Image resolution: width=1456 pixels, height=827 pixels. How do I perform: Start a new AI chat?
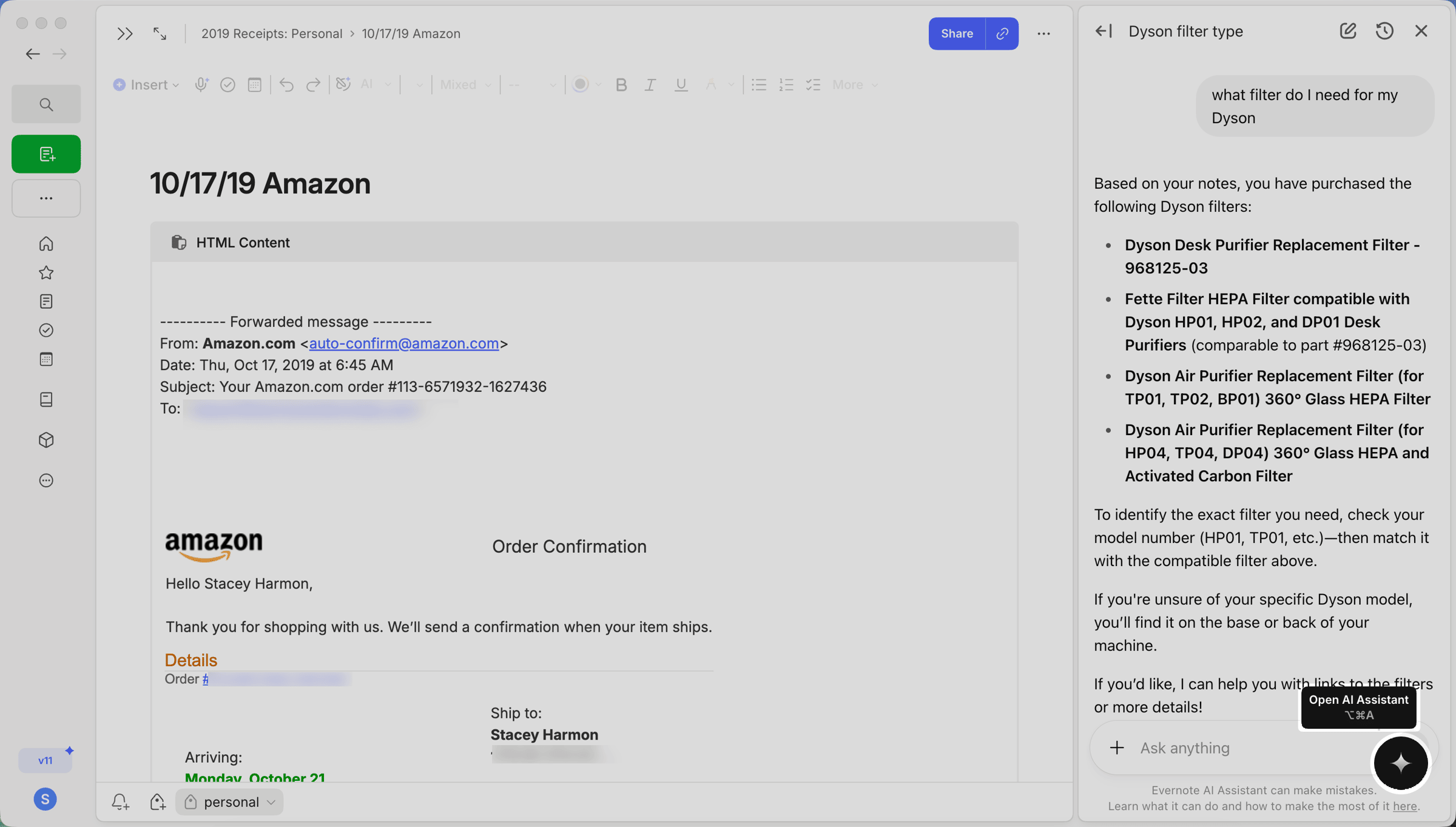coord(1347,31)
